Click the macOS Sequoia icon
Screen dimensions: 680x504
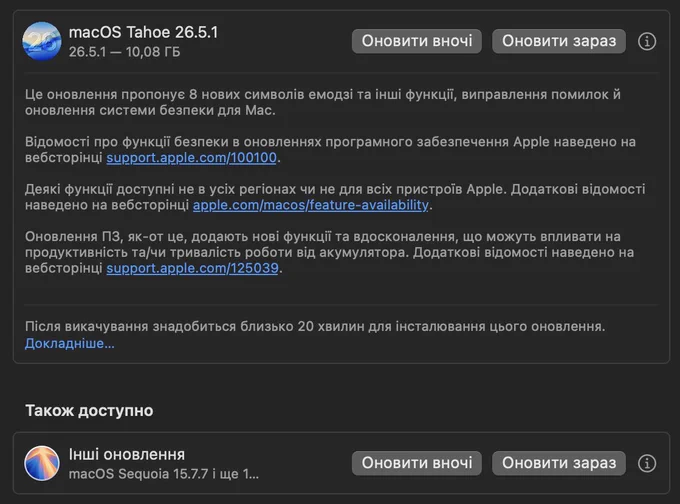(x=42, y=463)
